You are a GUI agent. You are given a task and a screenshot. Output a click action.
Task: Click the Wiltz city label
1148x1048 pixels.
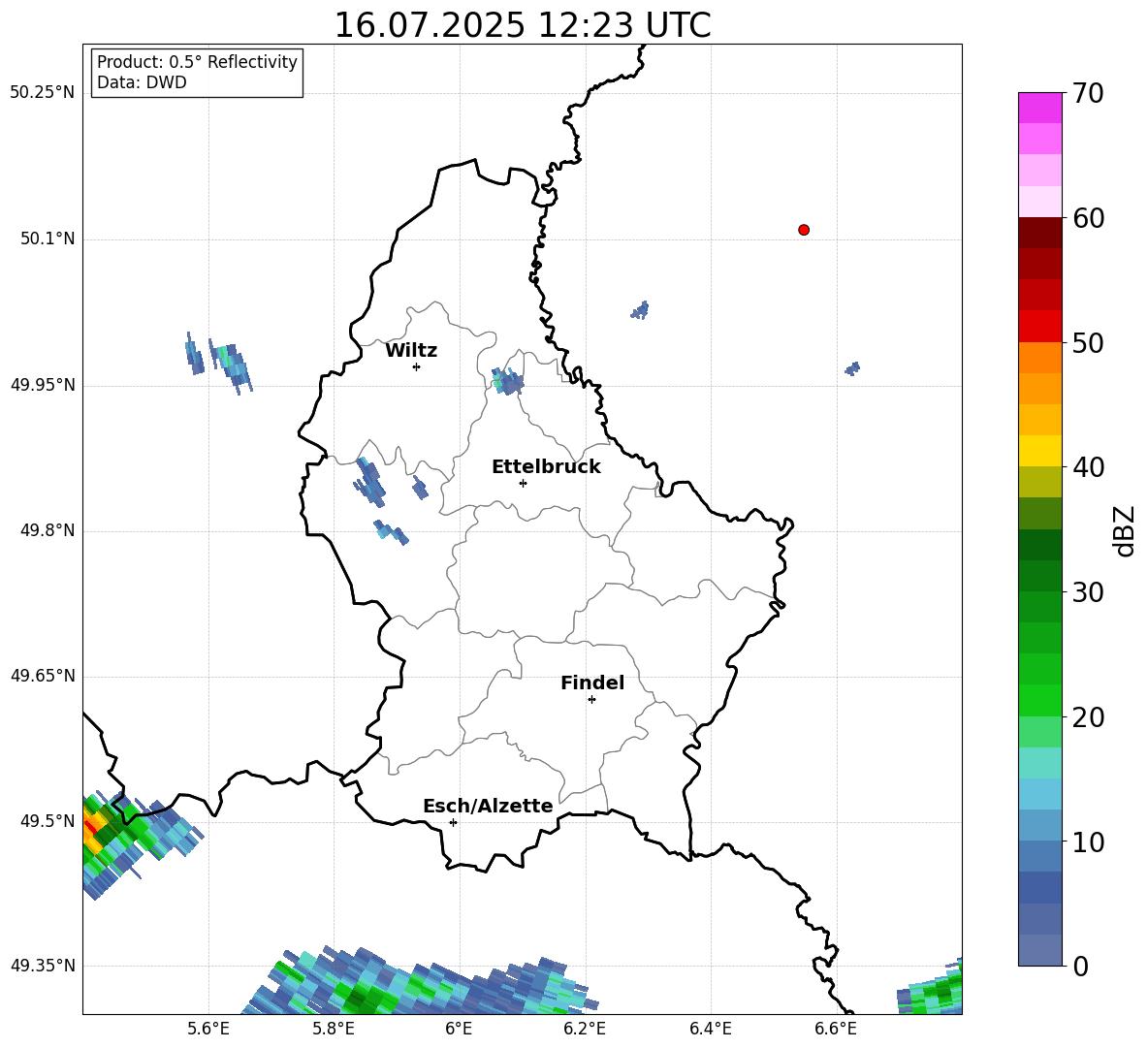click(x=411, y=351)
